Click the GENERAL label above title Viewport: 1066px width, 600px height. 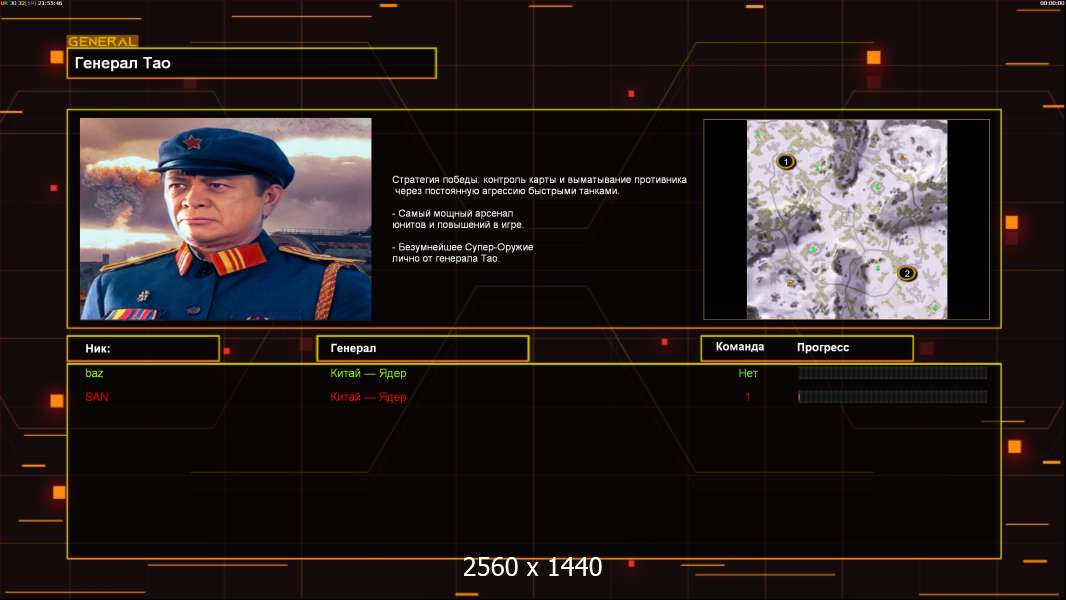[x=102, y=41]
